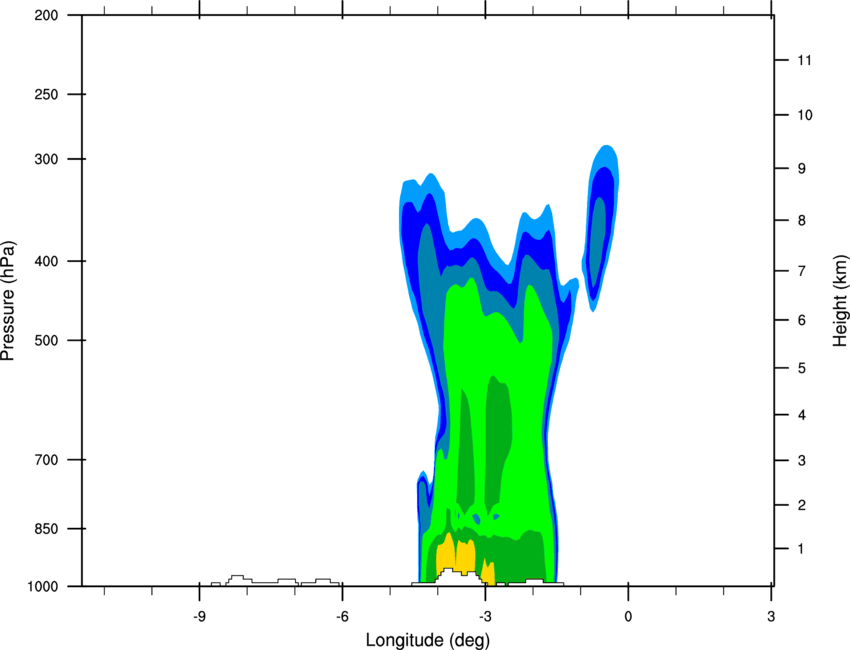Select the 200 pressure tick label
The height and width of the screenshot is (650, 850).
(x=46, y=15)
